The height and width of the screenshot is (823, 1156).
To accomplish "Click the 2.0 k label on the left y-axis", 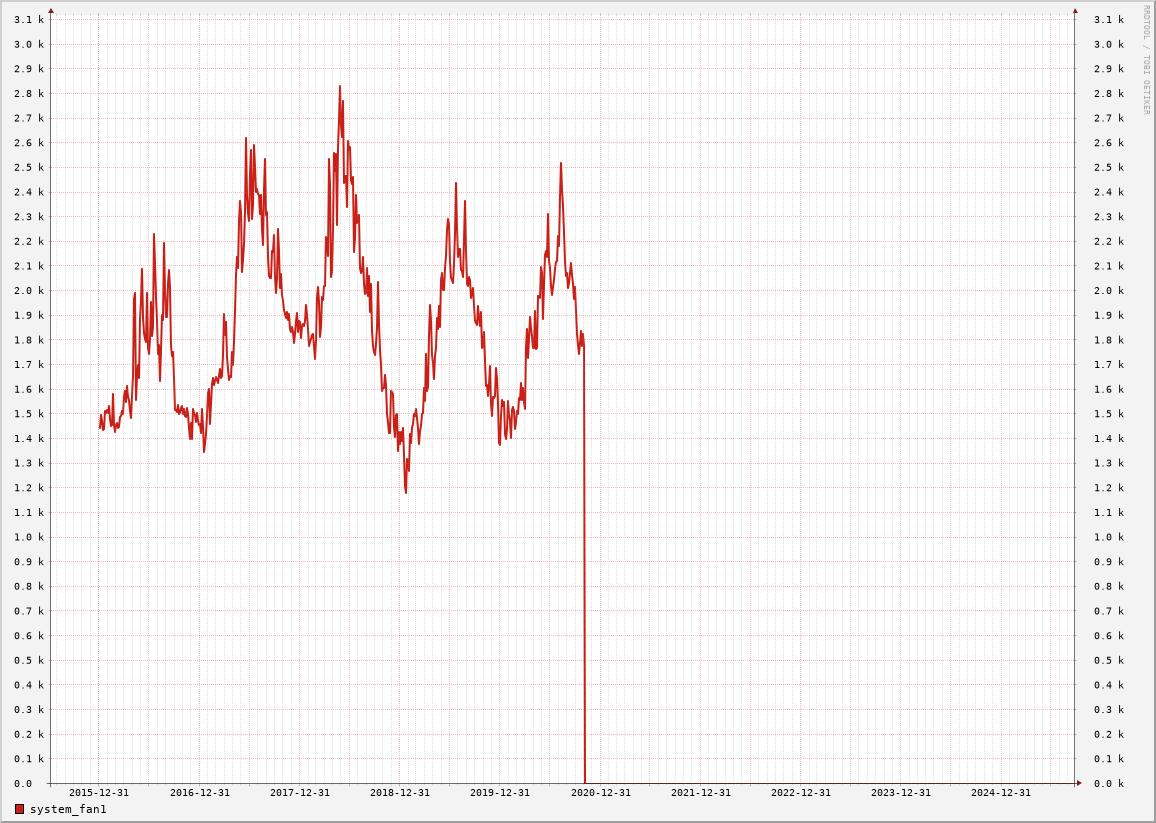I will point(29,291).
